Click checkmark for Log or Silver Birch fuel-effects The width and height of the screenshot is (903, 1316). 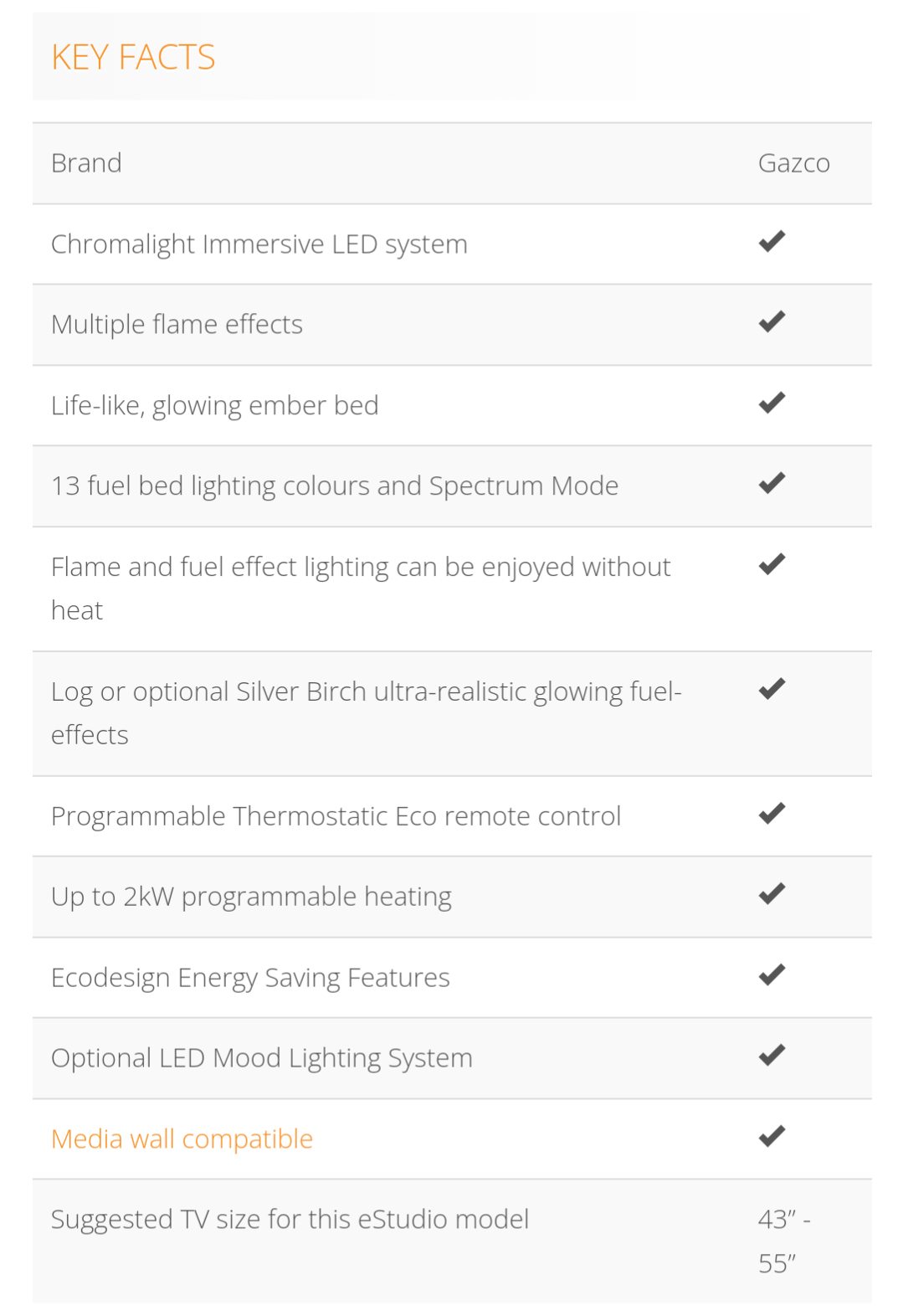pos(772,689)
